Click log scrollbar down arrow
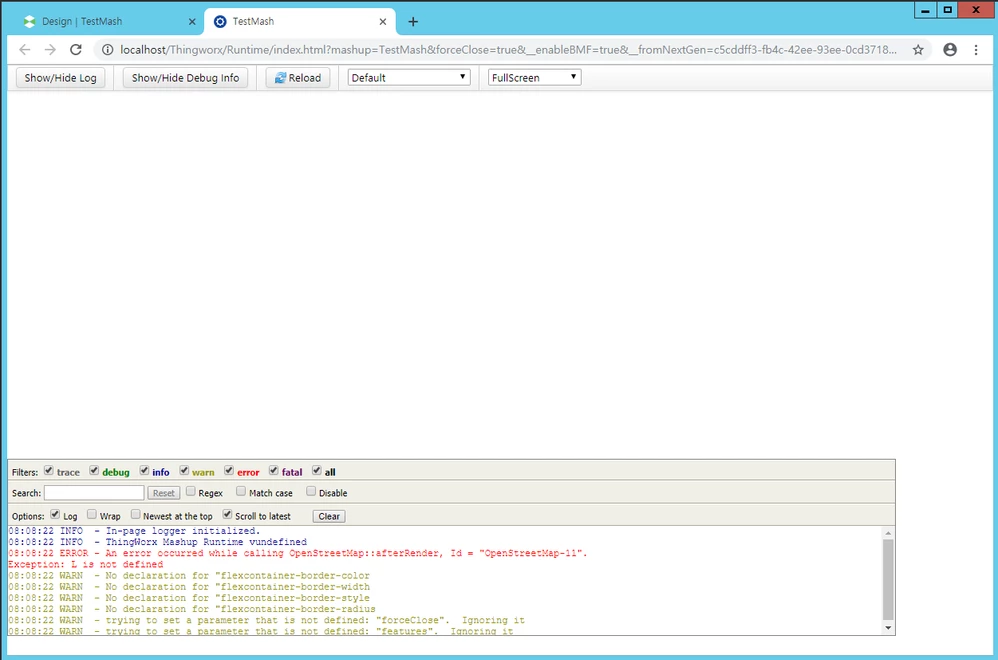This screenshot has height=660, width=998. [888, 628]
